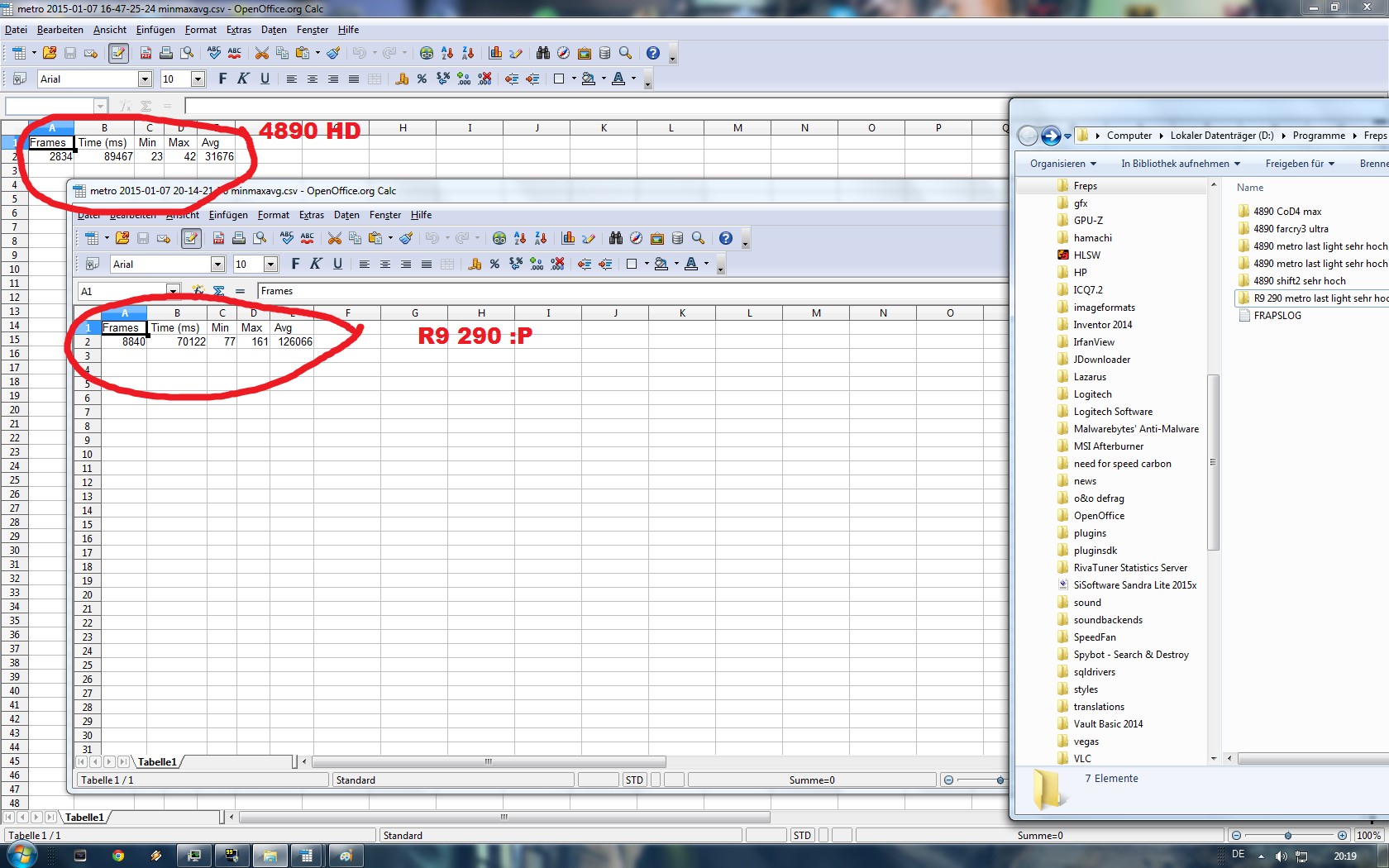Toggle STD selection mode in front window status bar

(x=634, y=780)
